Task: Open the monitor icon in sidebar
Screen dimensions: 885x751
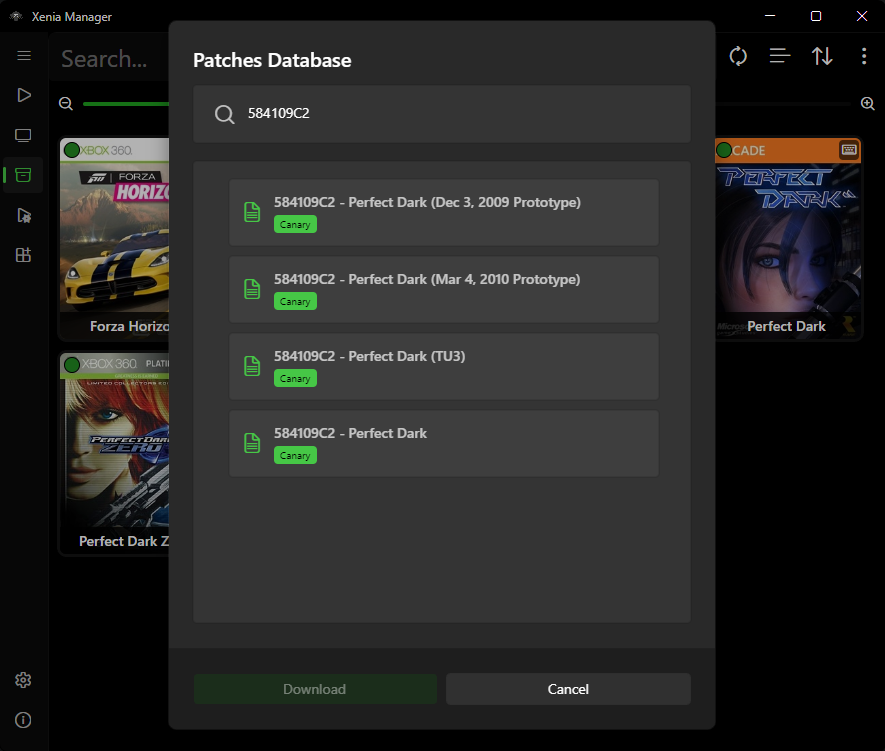Action: (x=23, y=135)
